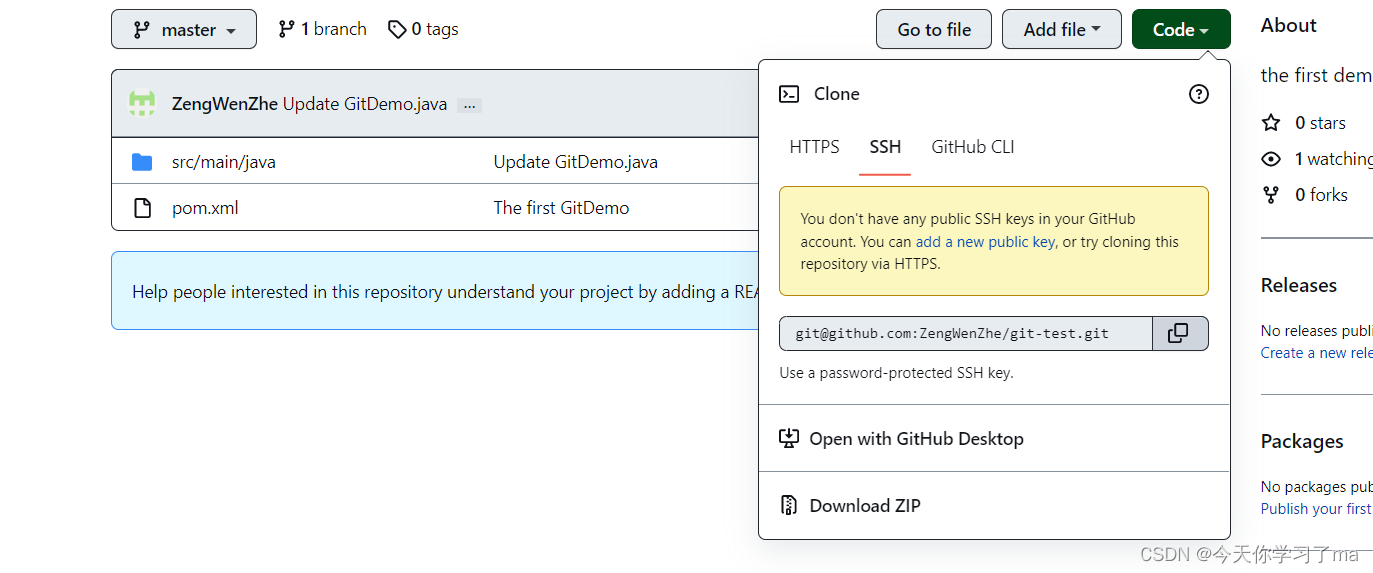The image size is (1373, 573).
Task: Click the GitHub Desktop download icon
Action: (x=789, y=438)
